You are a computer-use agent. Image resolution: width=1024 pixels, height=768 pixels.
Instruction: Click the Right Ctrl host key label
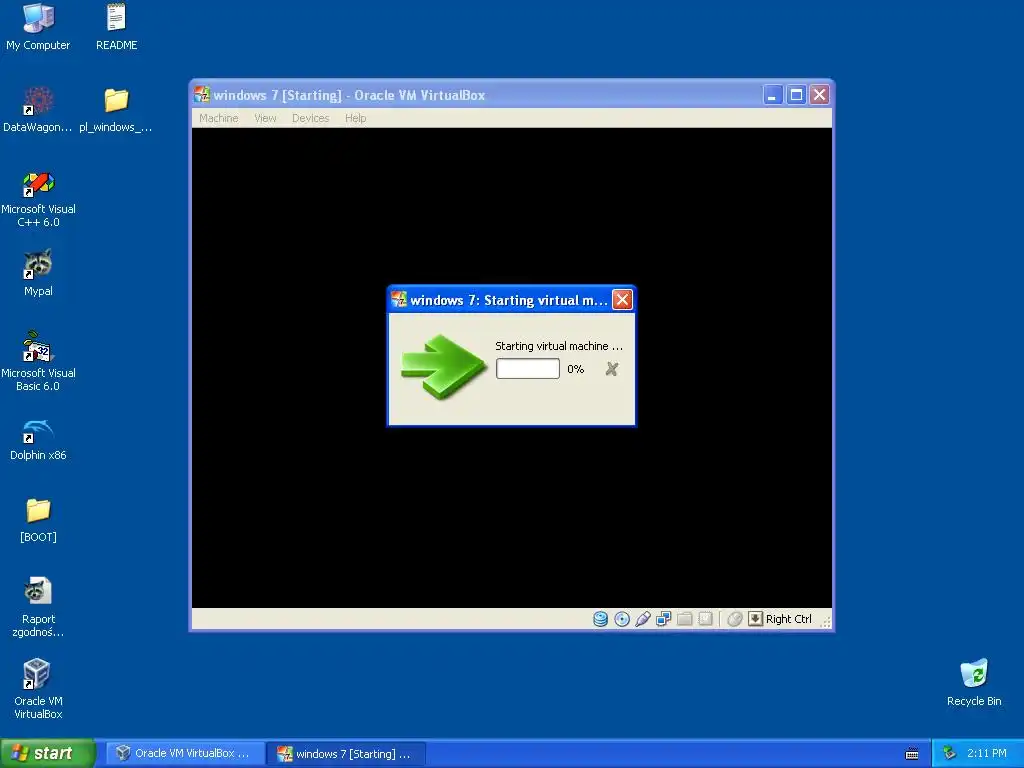(x=788, y=618)
